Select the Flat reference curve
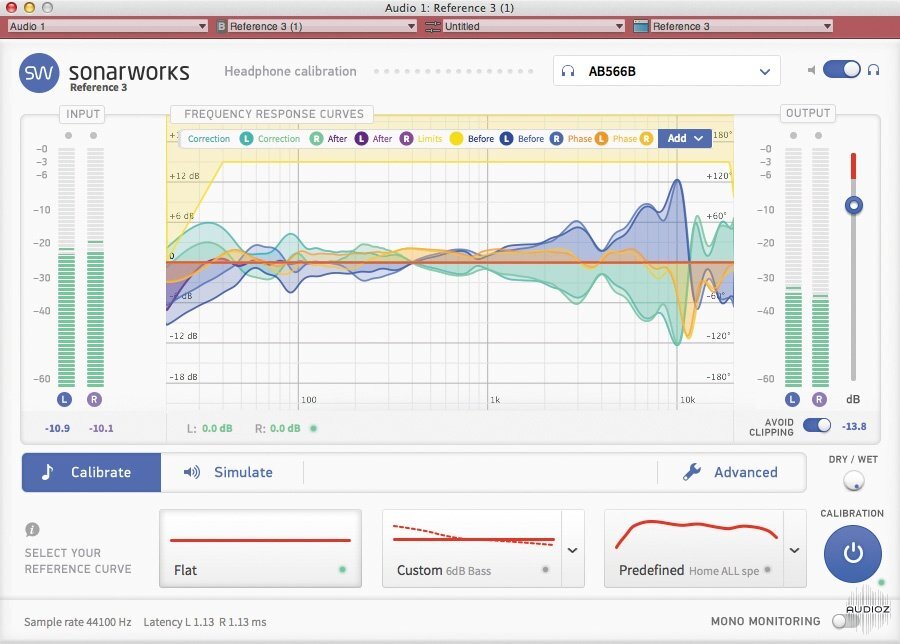The width and height of the screenshot is (900, 644). [x=260, y=549]
